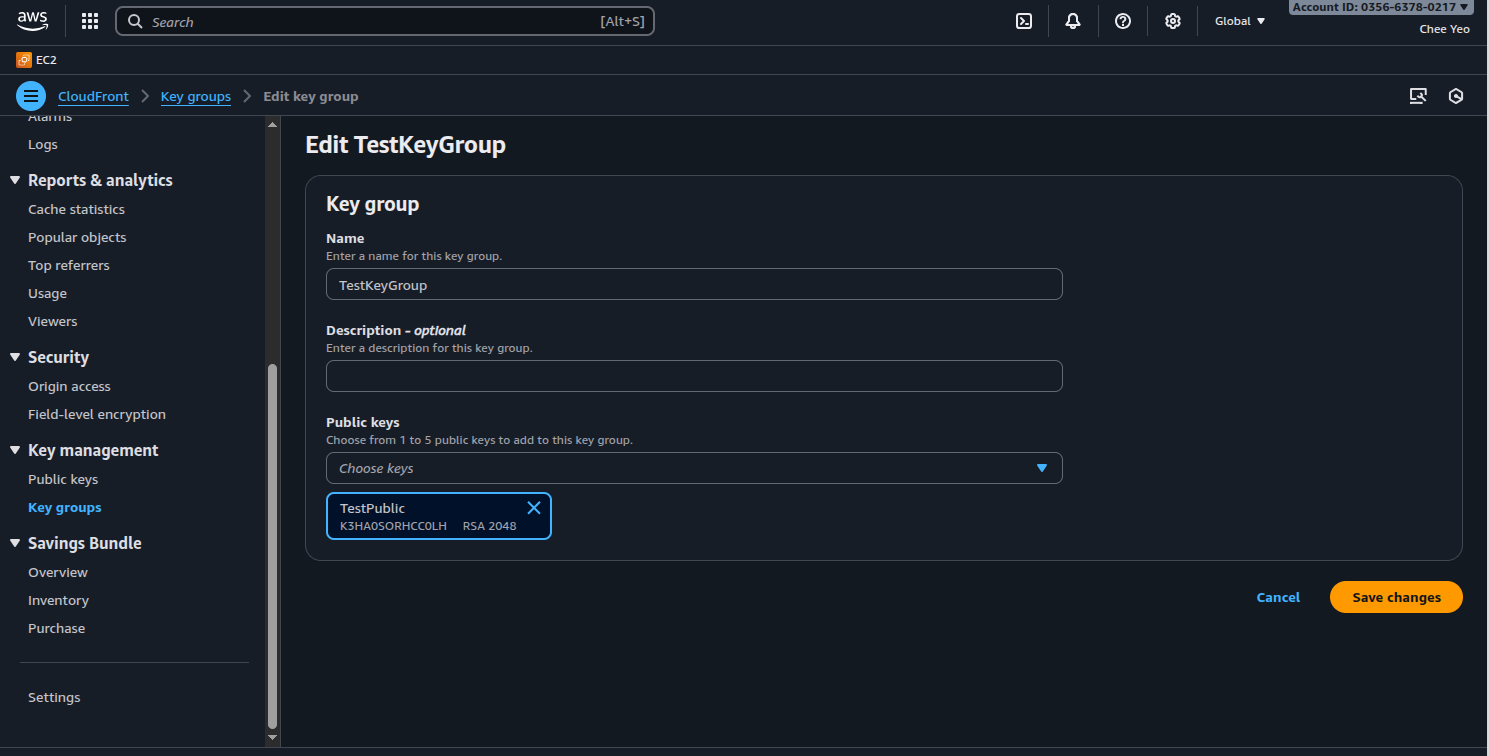The image size is (1489, 756).
Task: Go to Key groups breadcrumb link
Action: click(196, 96)
